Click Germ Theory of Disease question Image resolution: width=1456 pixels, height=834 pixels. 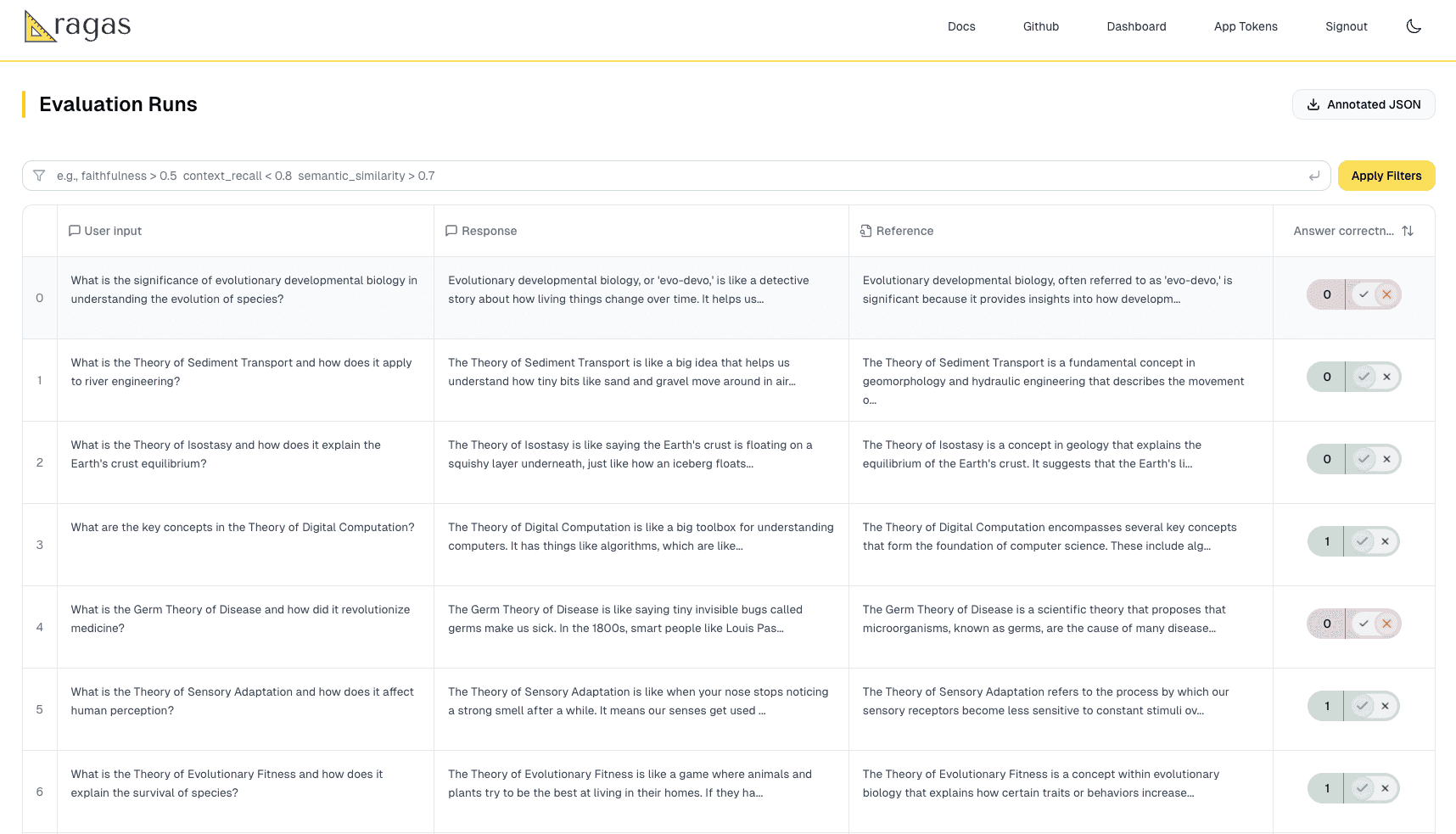pos(240,619)
